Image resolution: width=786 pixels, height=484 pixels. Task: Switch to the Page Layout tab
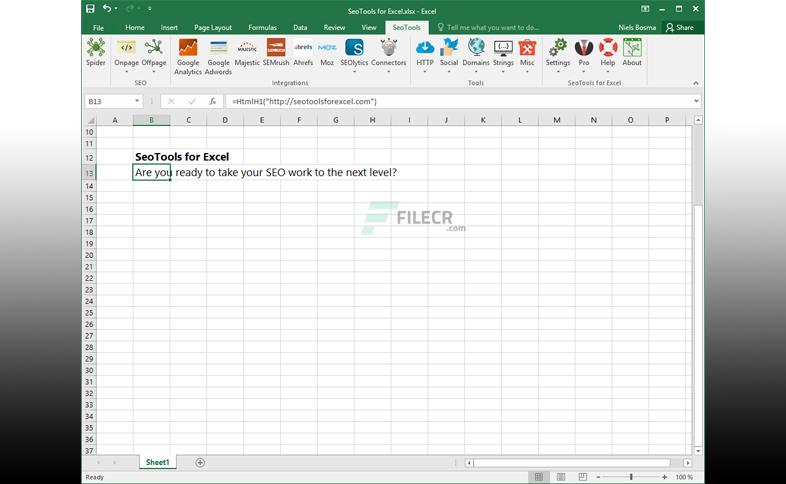coord(213,28)
